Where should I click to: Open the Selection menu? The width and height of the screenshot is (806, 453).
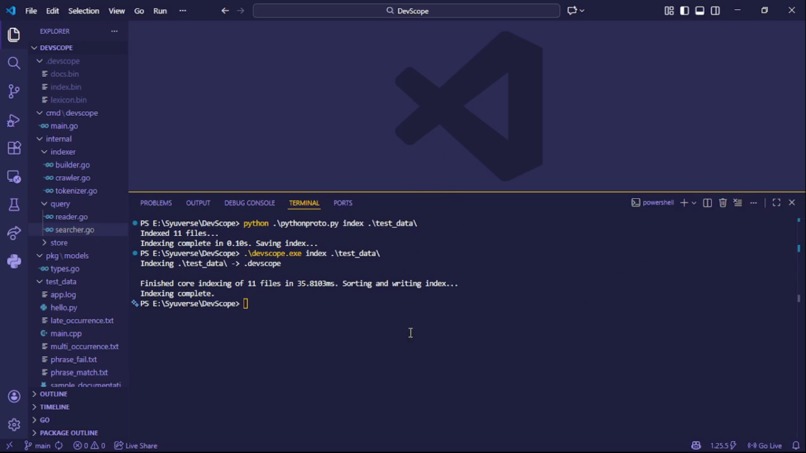click(x=83, y=11)
